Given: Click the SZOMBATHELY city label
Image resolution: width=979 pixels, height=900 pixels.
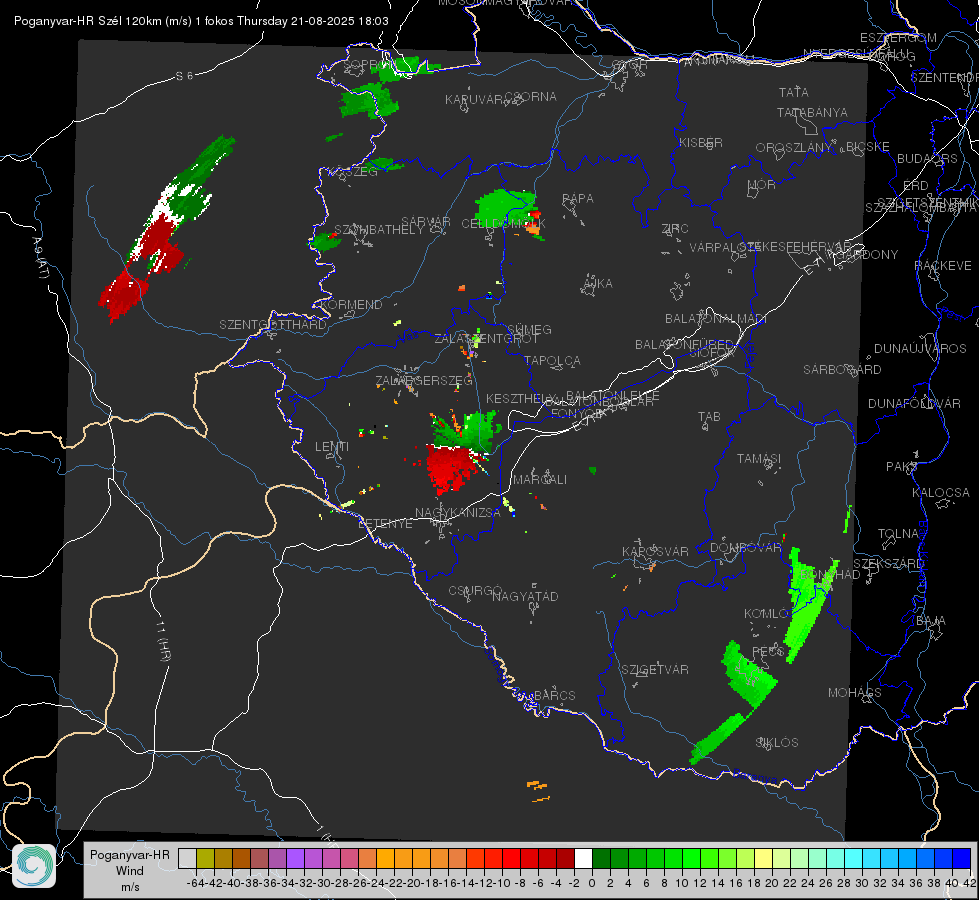Looking at the screenshot, I should click(x=378, y=230).
